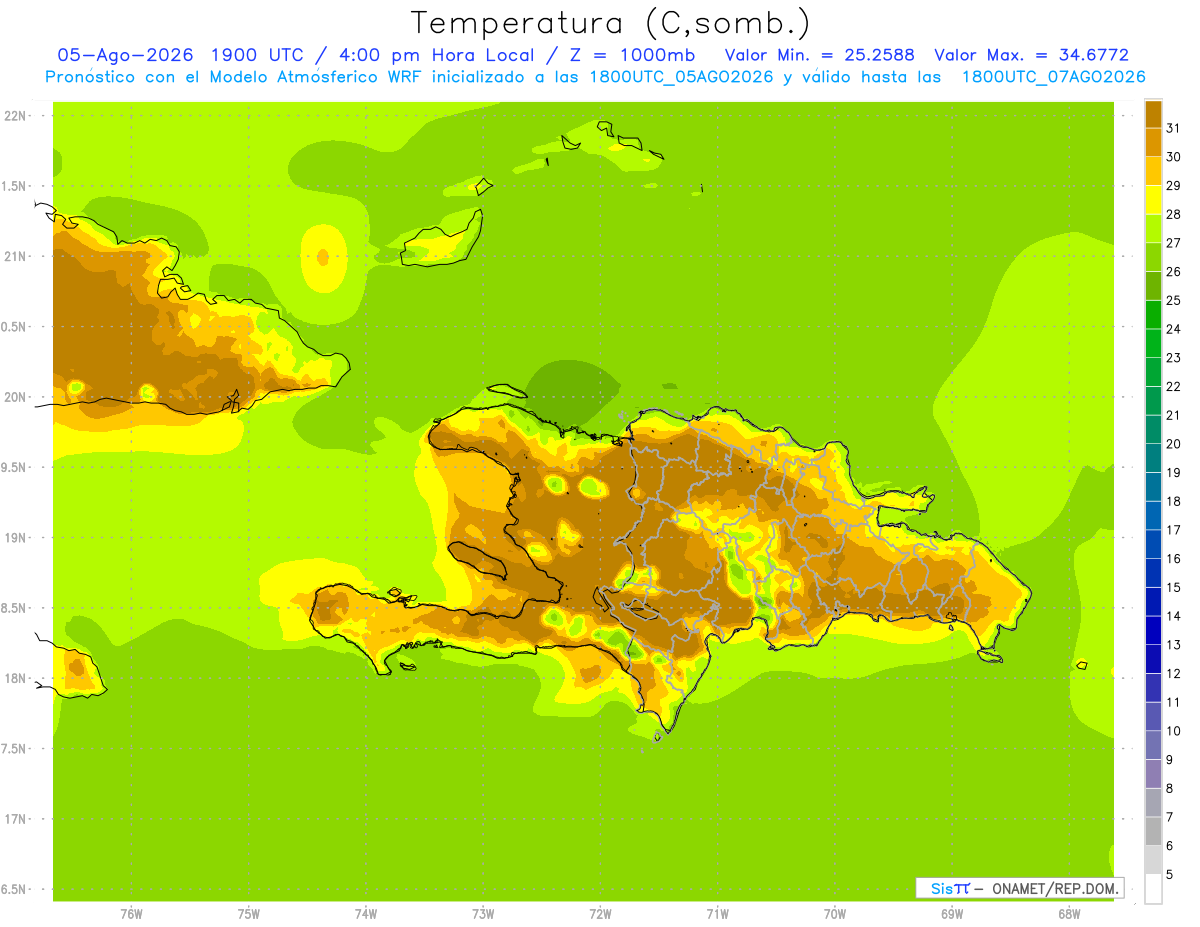
Task: Click the "68W" longitude axis label
Action: tap(1069, 914)
